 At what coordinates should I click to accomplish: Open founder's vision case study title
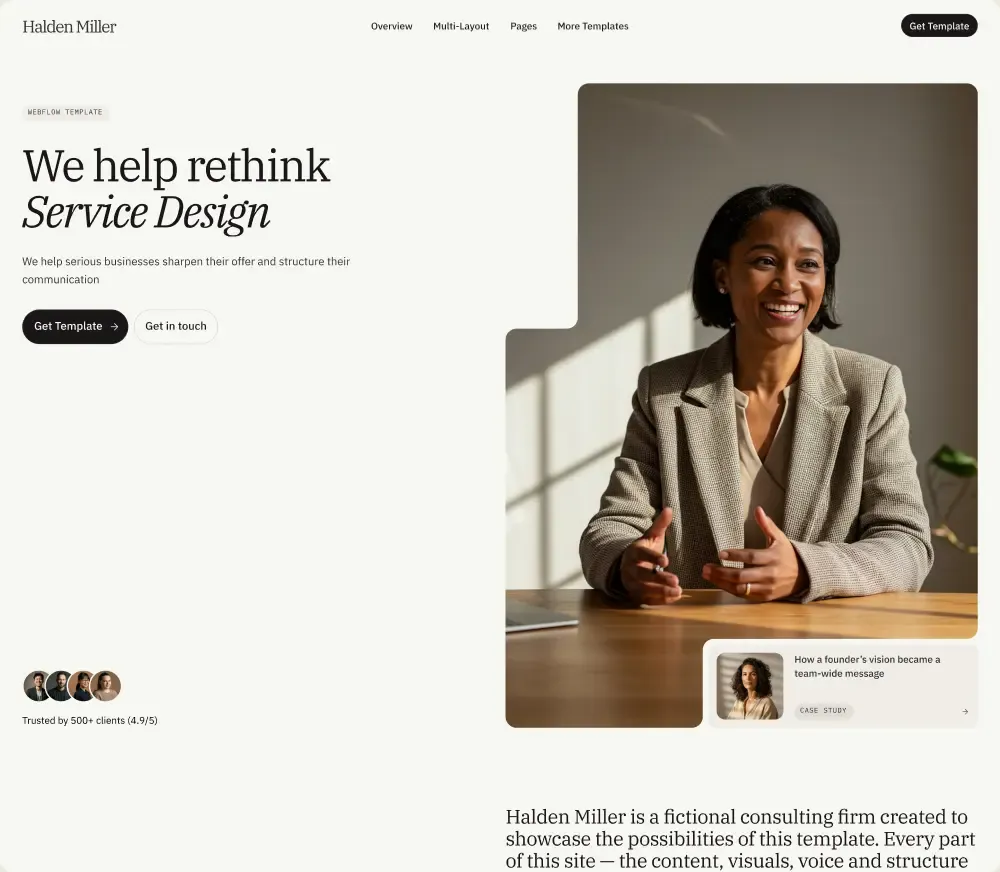click(867, 667)
